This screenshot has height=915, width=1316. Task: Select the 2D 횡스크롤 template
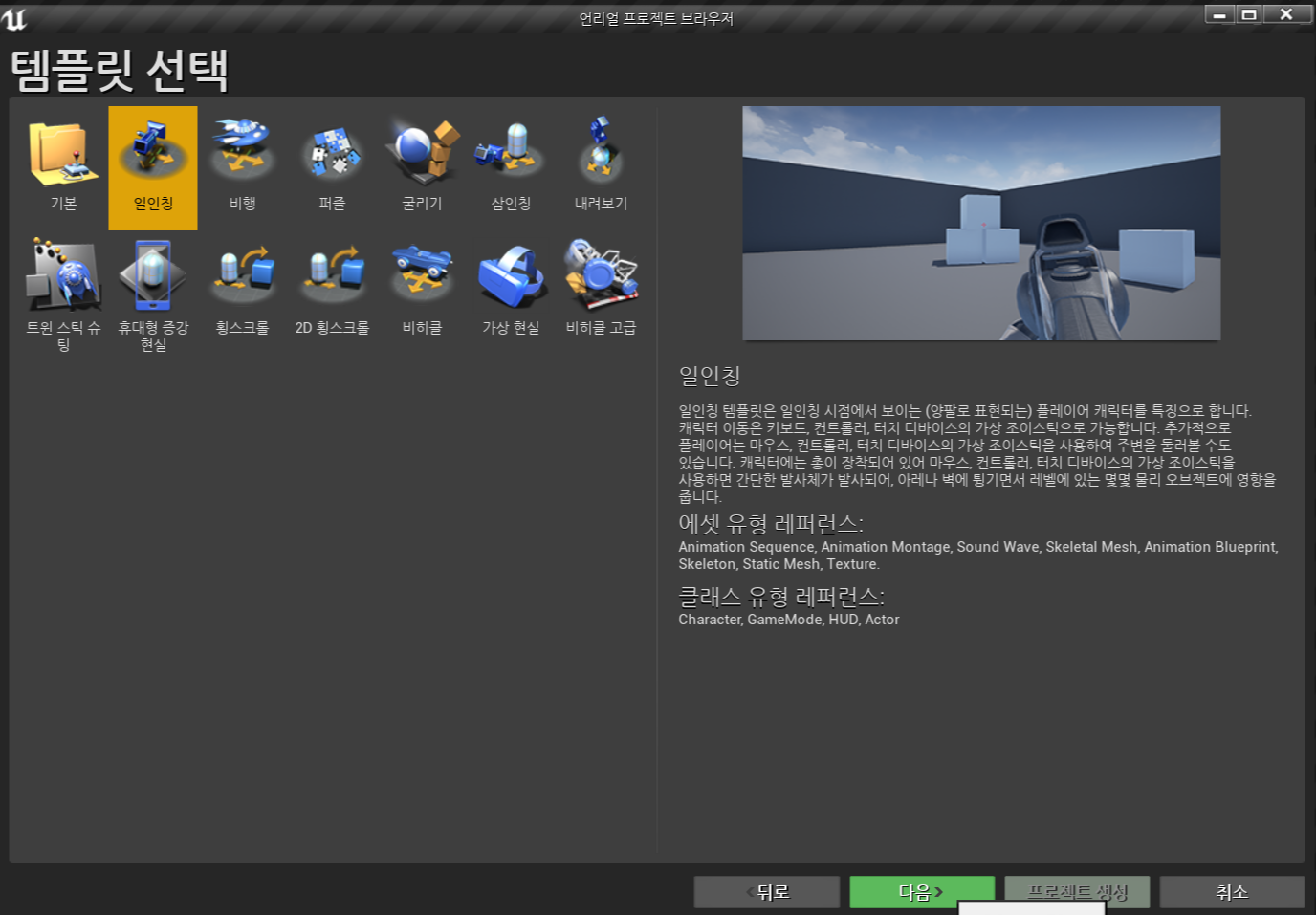[332, 294]
